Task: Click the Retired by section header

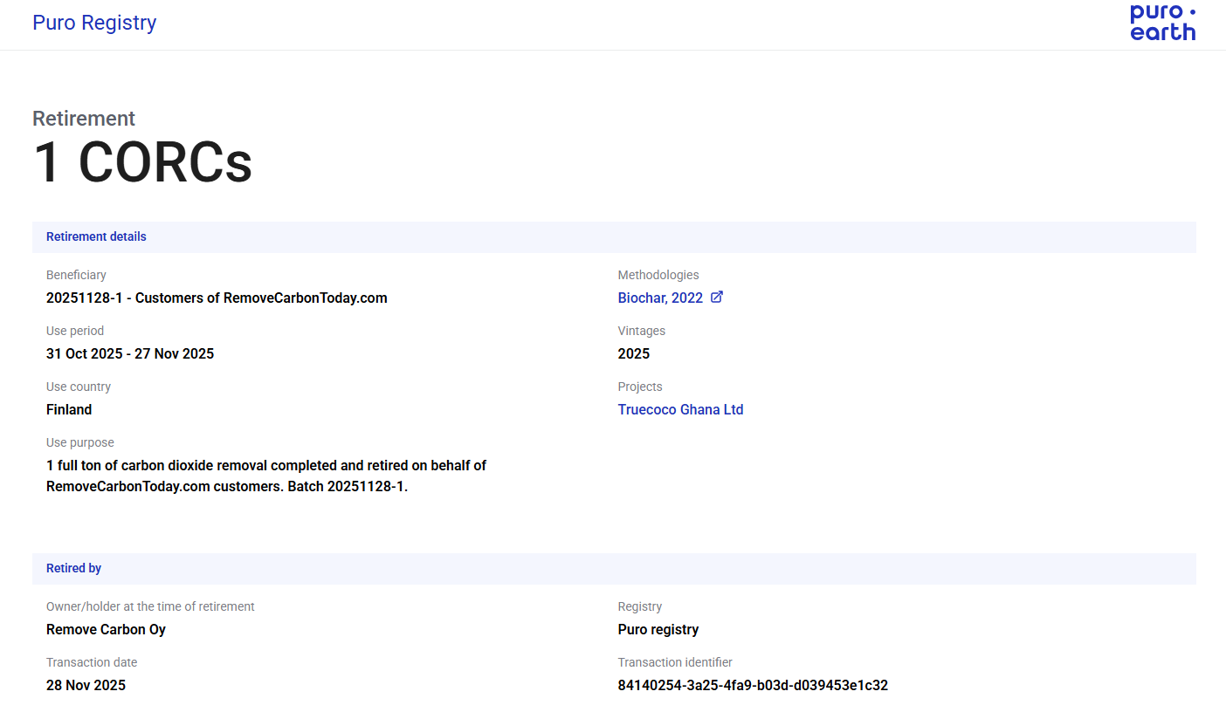Action: (73, 568)
